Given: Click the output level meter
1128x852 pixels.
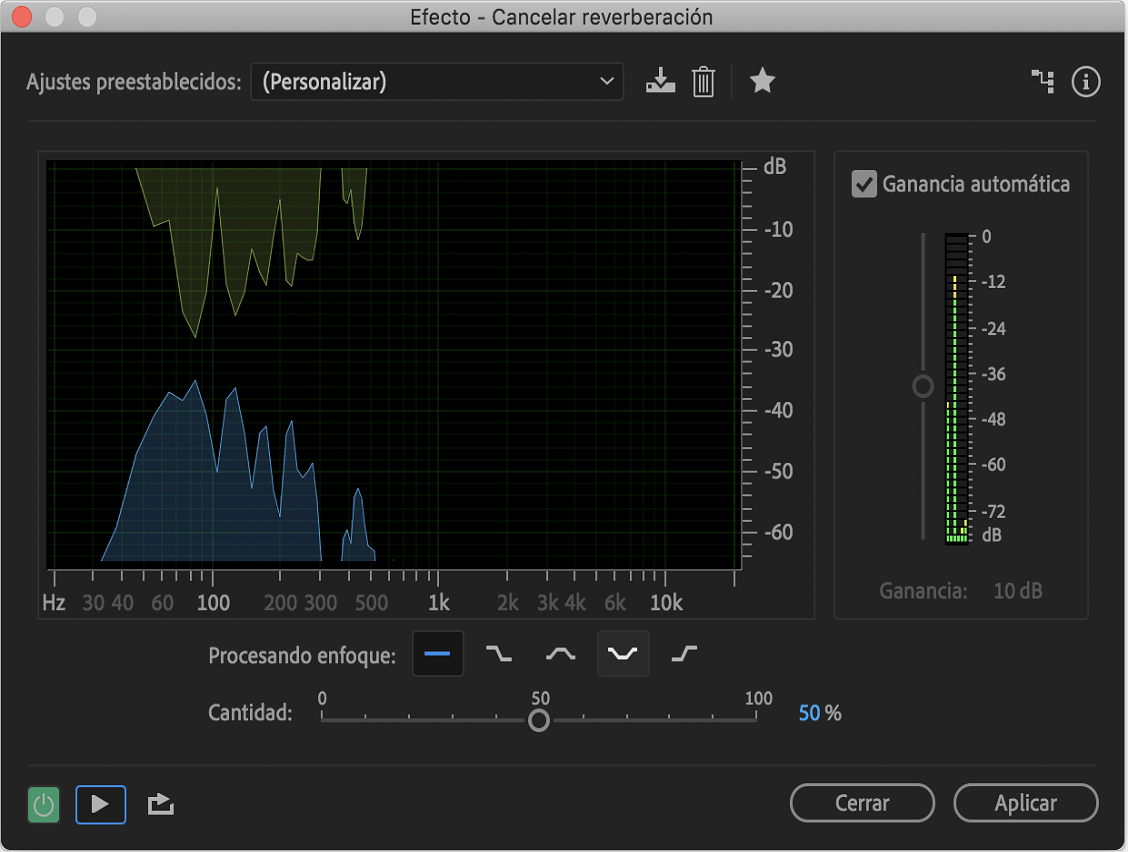Looking at the screenshot, I should tap(957, 389).
